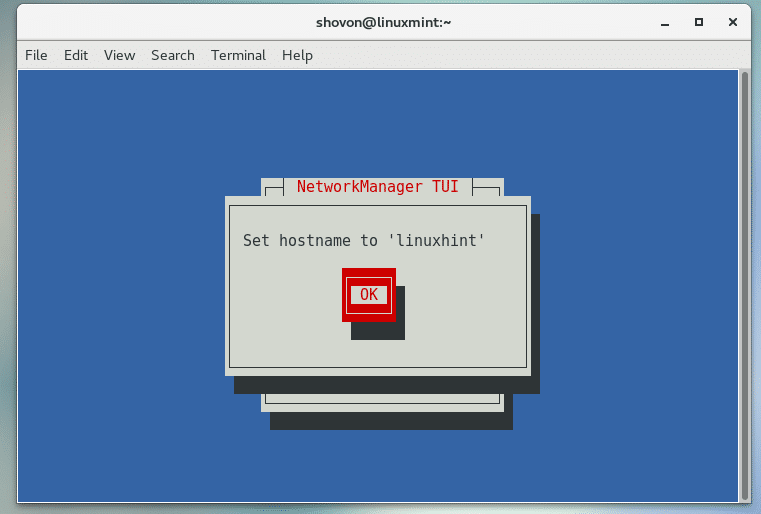Minimize the terminal window

pos(665,22)
